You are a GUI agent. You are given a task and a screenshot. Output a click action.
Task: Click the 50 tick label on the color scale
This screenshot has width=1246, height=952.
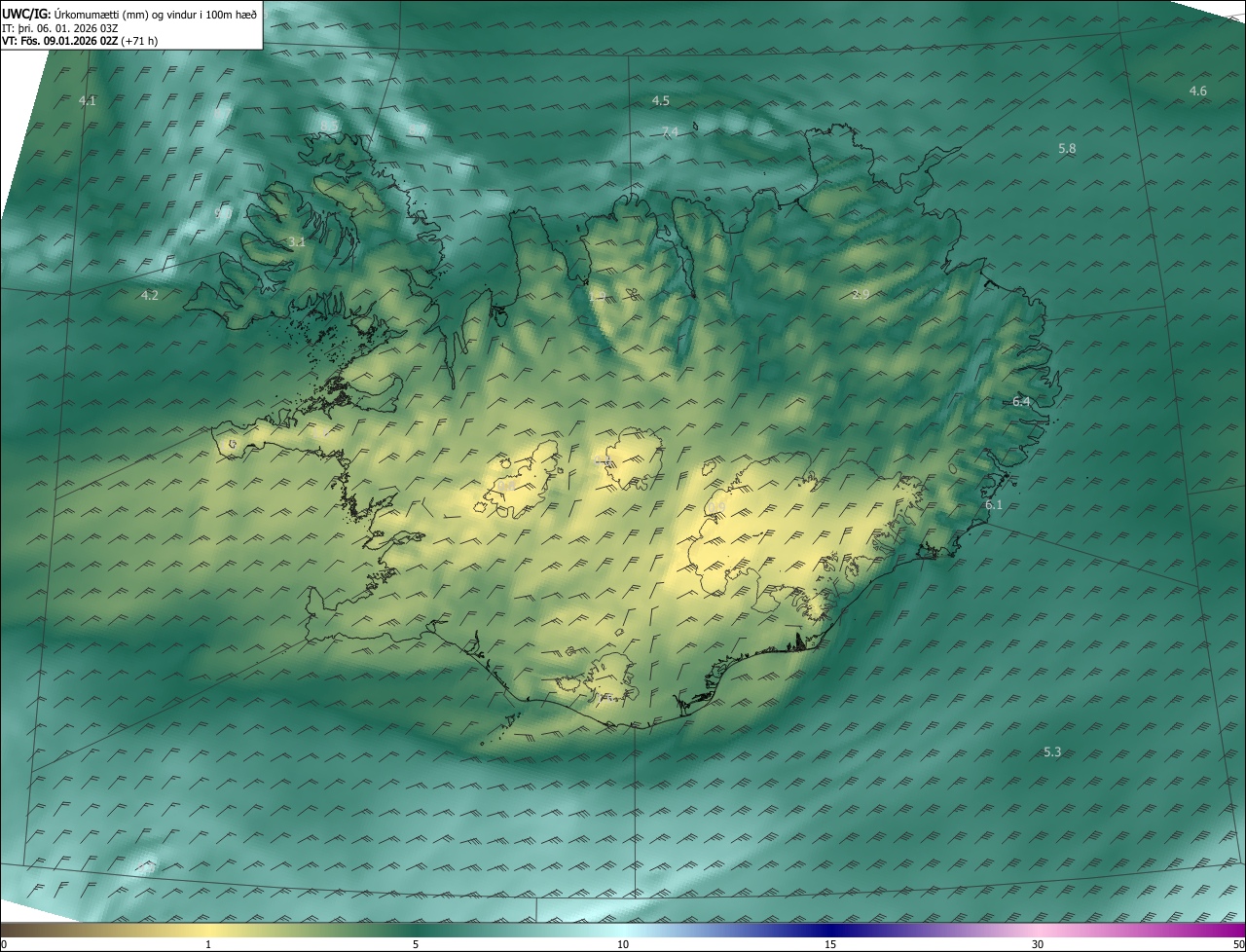1238,944
